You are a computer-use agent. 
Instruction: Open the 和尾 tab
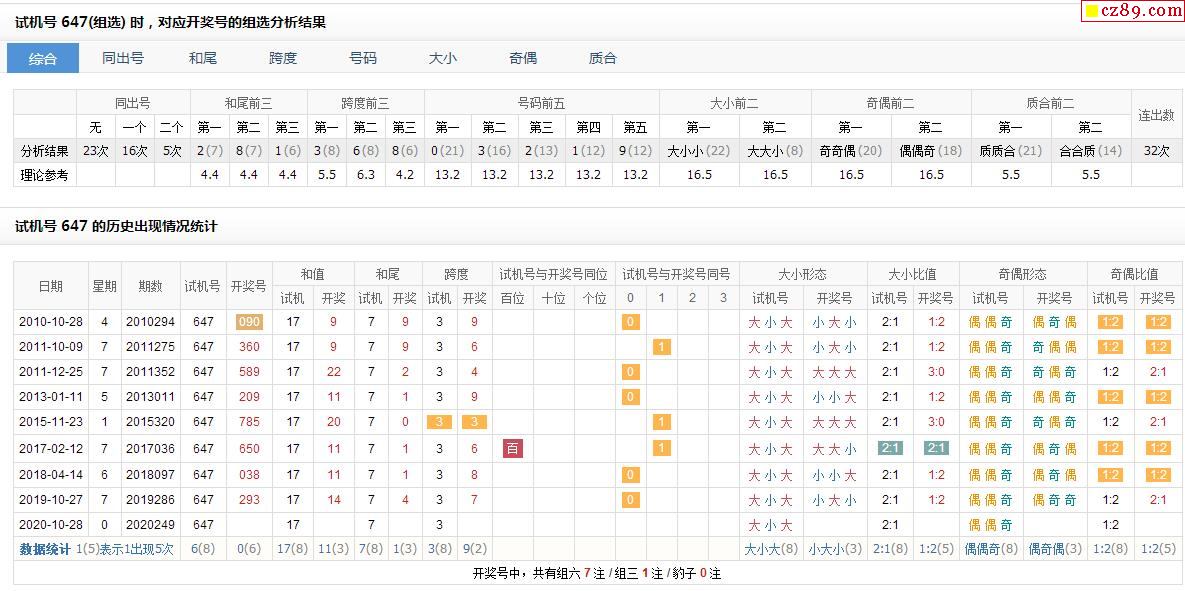[203, 58]
